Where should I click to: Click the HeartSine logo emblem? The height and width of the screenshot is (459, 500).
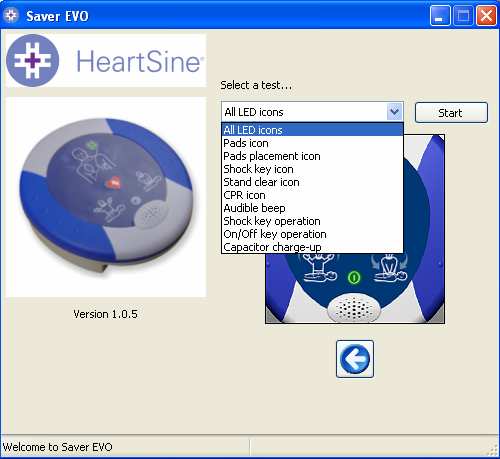pyautogui.click(x=33, y=60)
